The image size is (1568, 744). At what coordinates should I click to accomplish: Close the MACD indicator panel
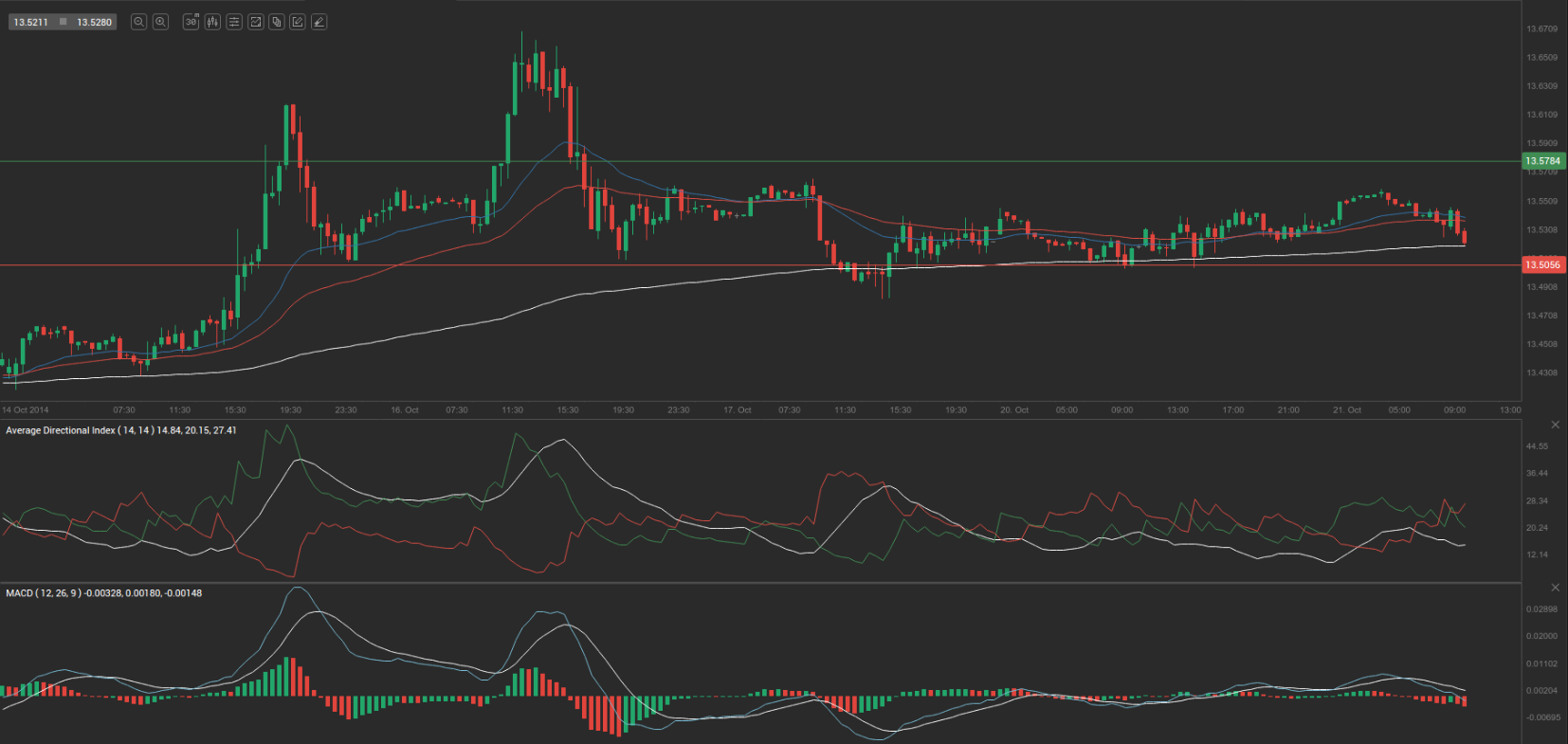[1555, 588]
